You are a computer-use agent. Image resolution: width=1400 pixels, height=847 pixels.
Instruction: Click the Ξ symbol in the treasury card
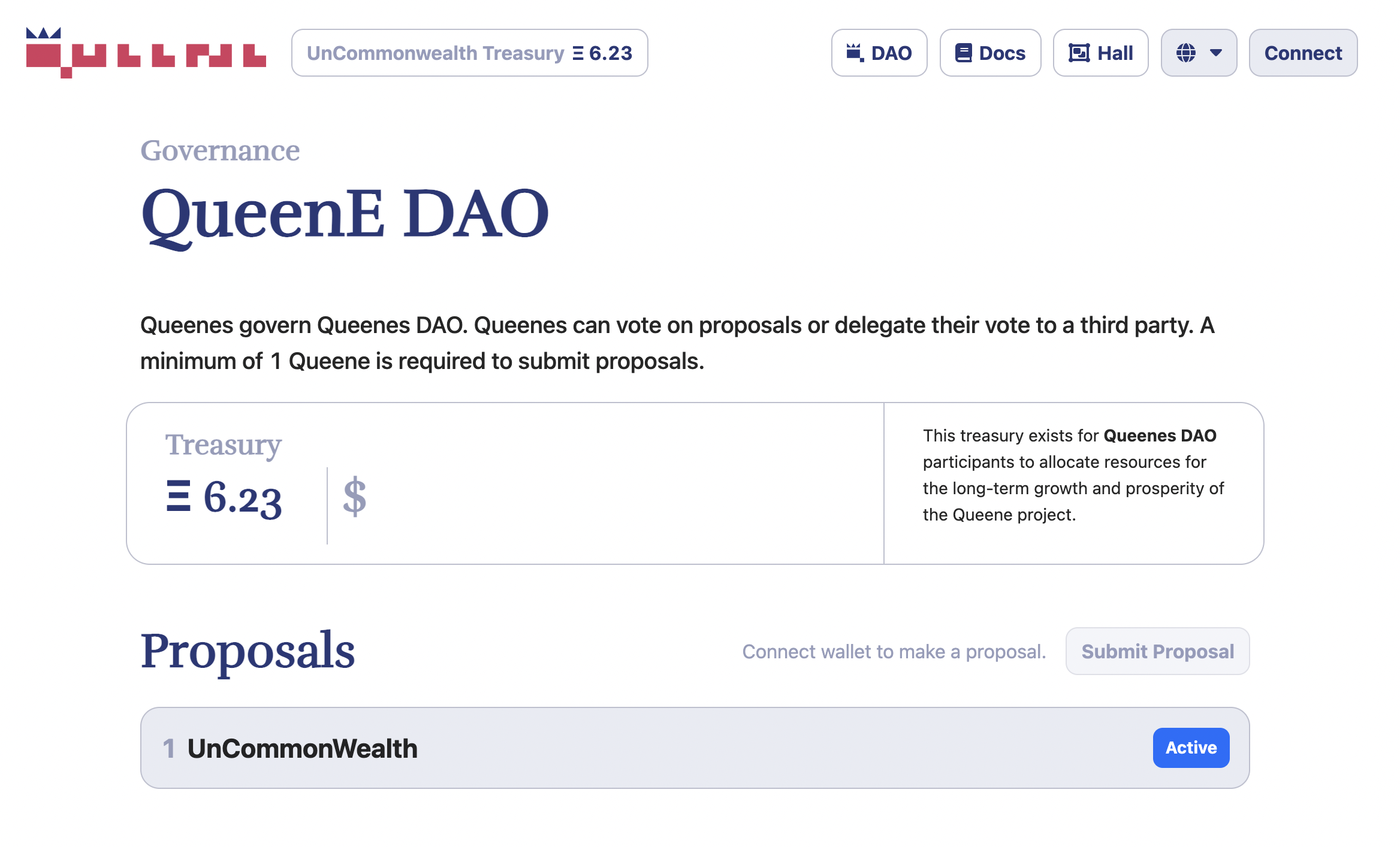coord(180,496)
